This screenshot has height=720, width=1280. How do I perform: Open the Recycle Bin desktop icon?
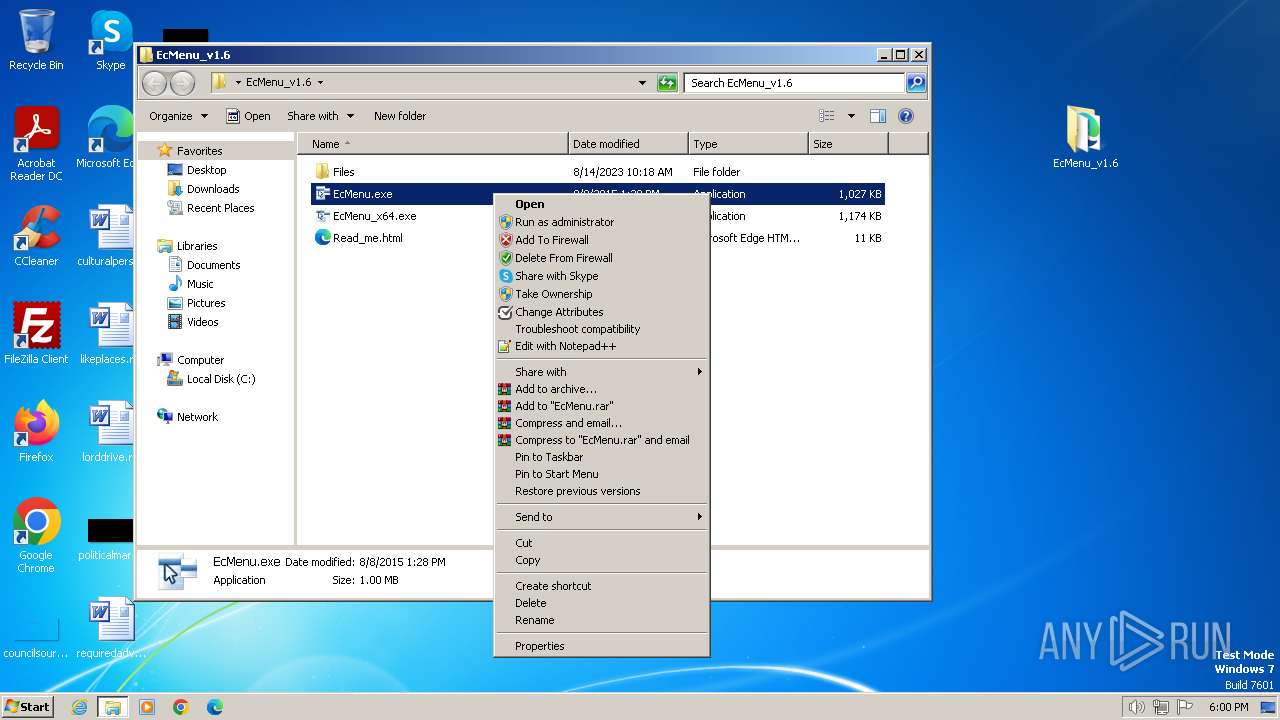click(x=36, y=40)
